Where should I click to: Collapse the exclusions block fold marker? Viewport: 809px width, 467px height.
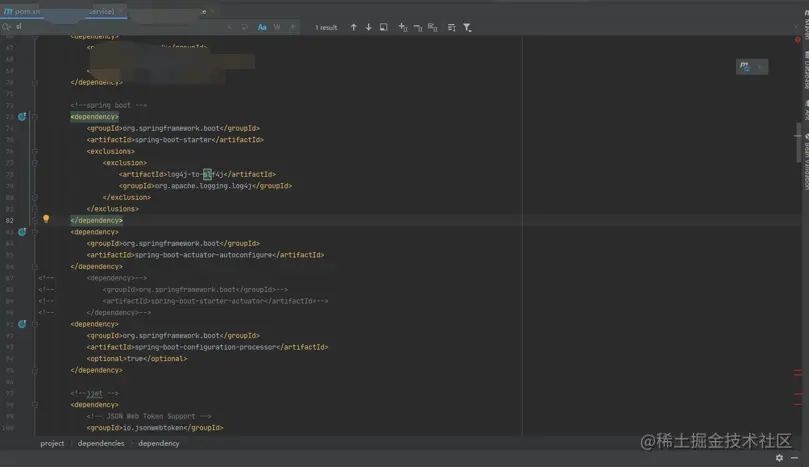click(36, 152)
